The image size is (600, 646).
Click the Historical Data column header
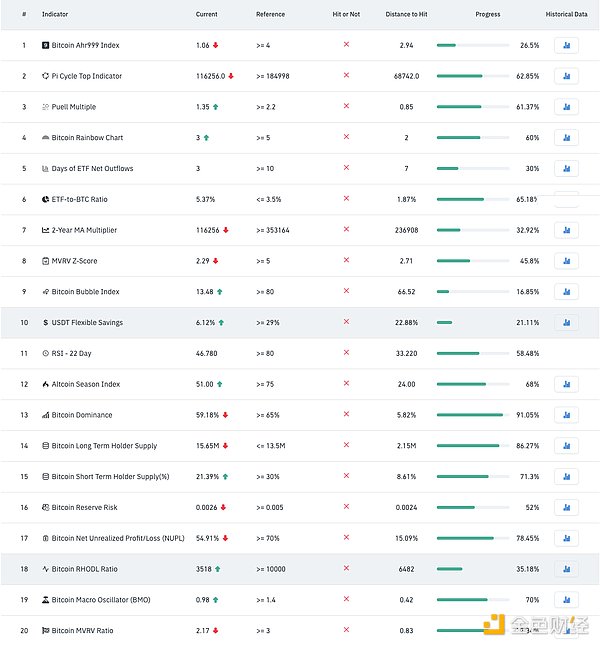566,14
